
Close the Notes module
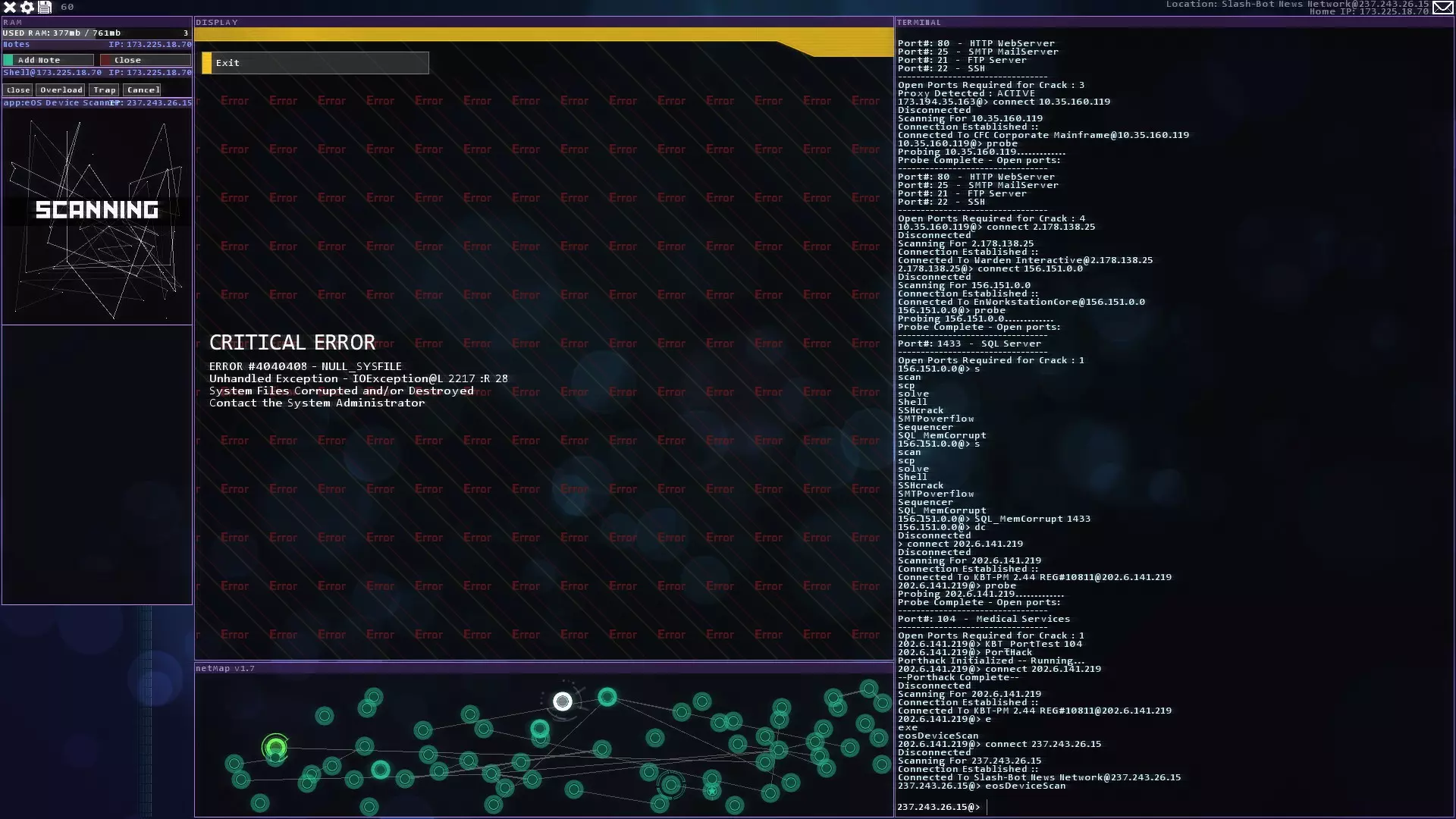pyautogui.click(x=145, y=60)
